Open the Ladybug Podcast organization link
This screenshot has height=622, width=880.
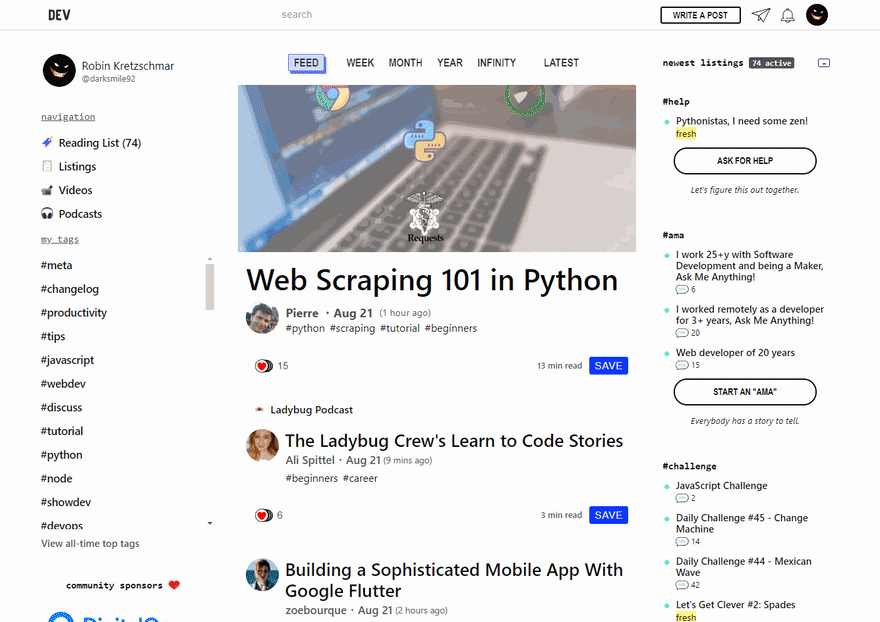pyautogui.click(x=311, y=410)
